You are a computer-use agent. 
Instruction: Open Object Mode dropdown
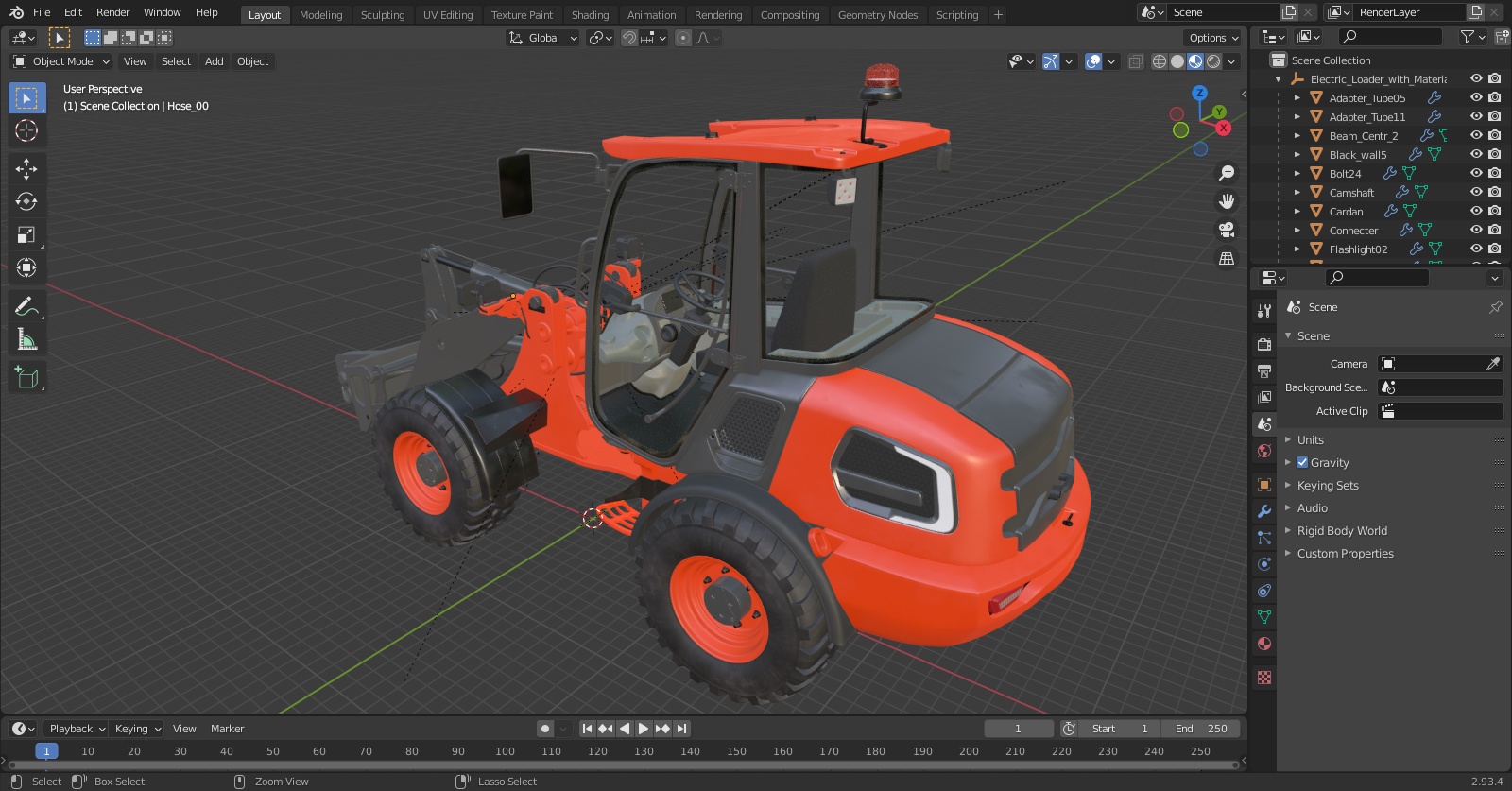coord(61,61)
